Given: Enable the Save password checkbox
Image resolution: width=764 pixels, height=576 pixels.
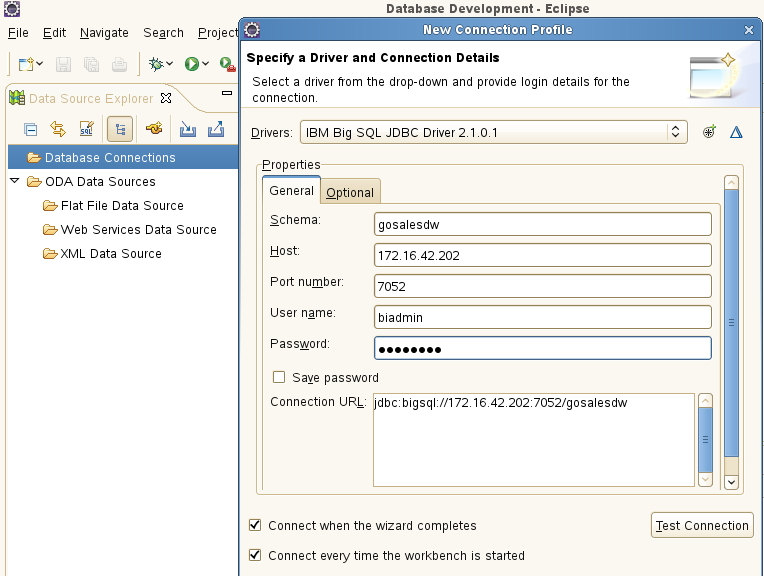Looking at the screenshot, I should point(279,377).
